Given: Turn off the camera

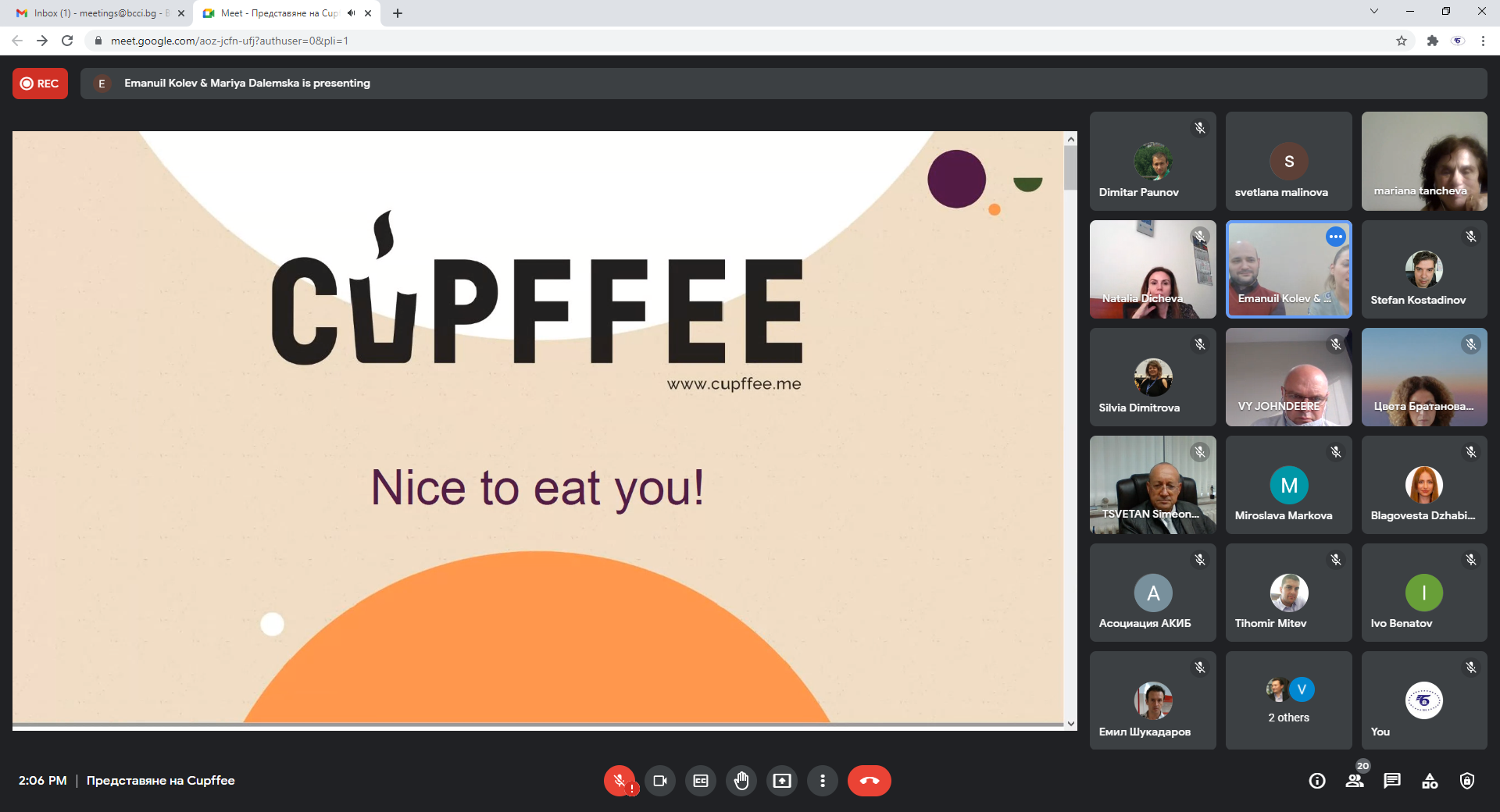Looking at the screenshot, I should (x=660, y=781).
